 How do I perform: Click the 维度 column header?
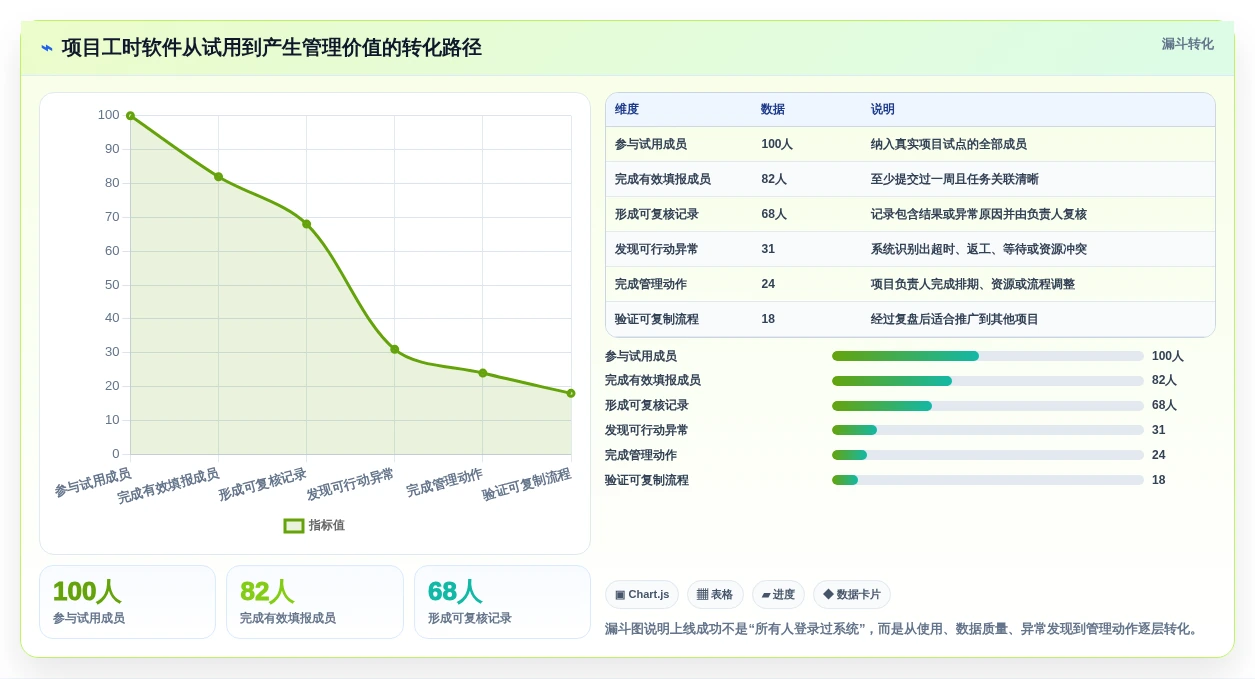tap(627, 110)
